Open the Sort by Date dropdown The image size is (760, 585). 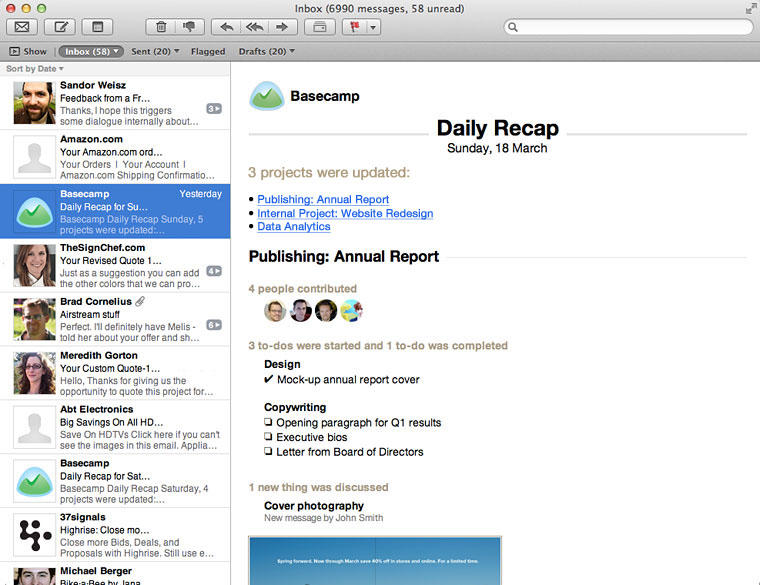point(35,69)
